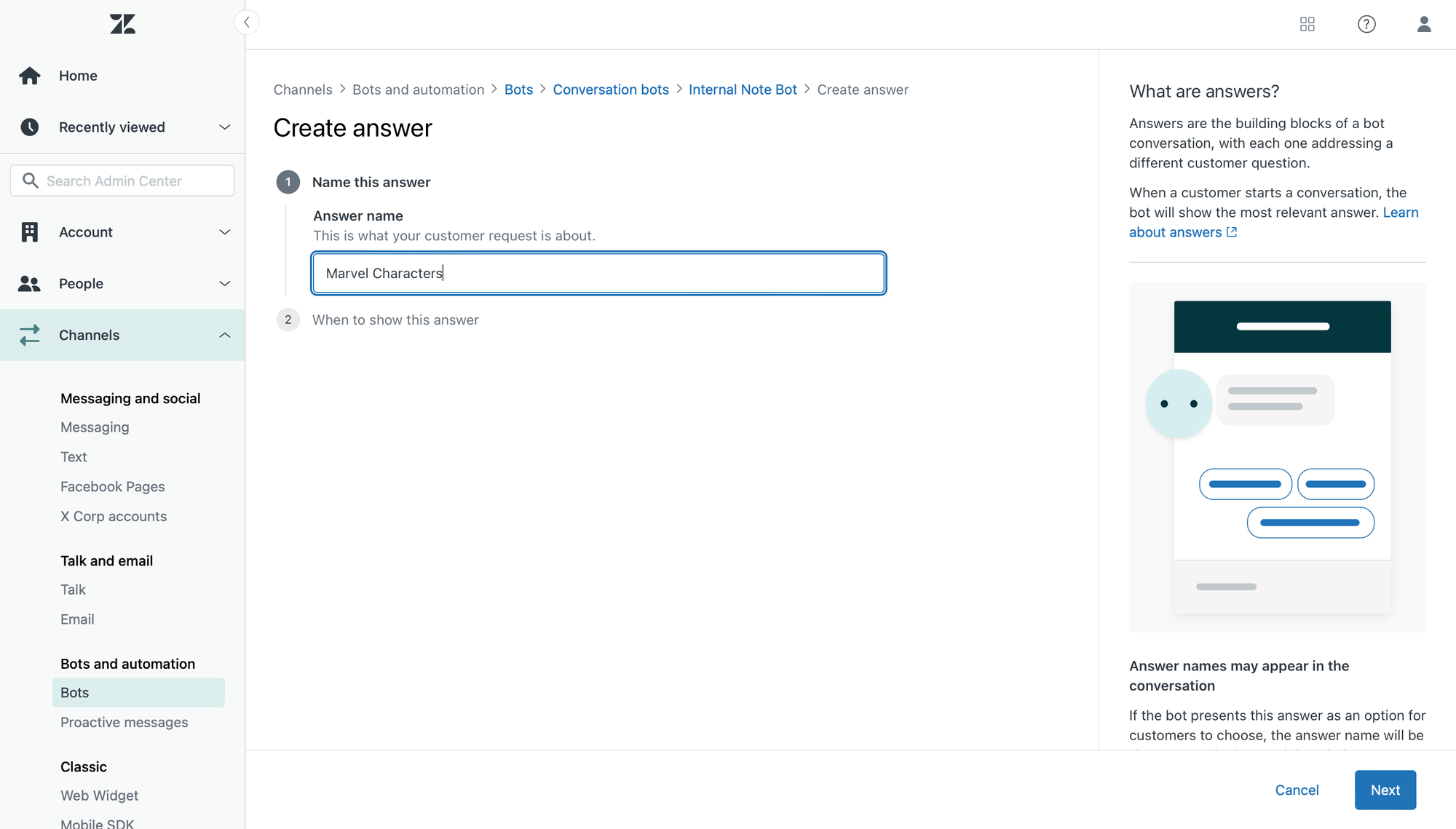
Task: Click the Channels arrows icon
Action: click(x=30, y=335)
